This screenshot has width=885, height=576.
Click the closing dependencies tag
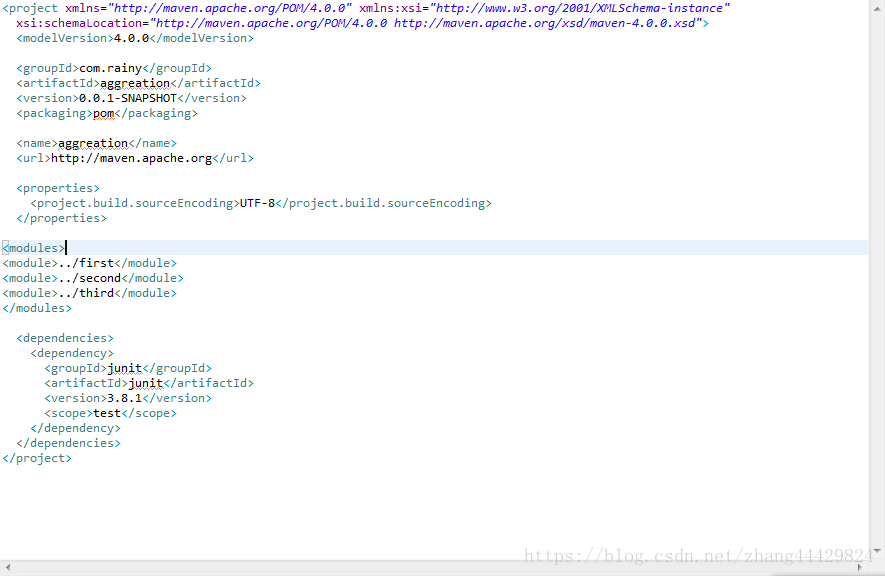(69, 443)
